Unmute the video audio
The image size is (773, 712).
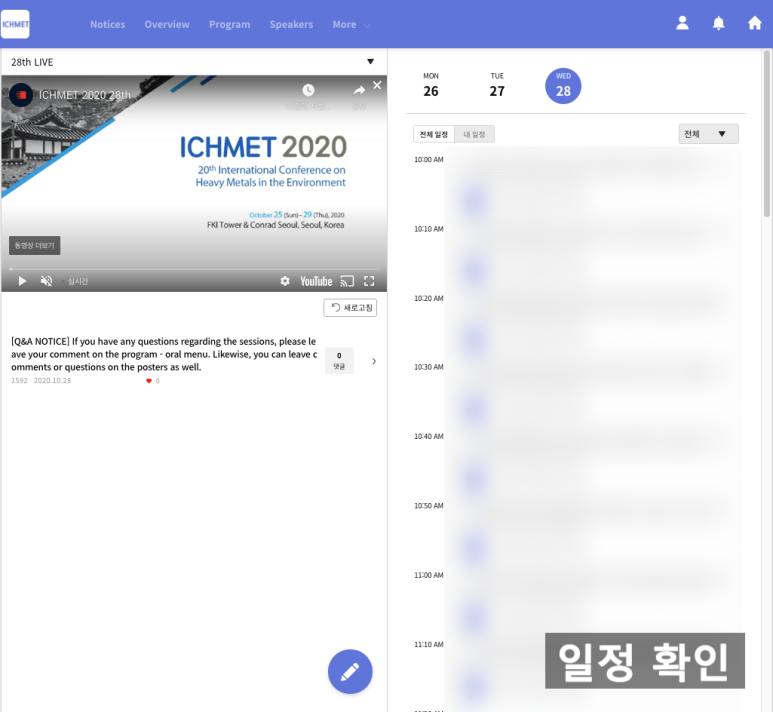click(46, 281)
